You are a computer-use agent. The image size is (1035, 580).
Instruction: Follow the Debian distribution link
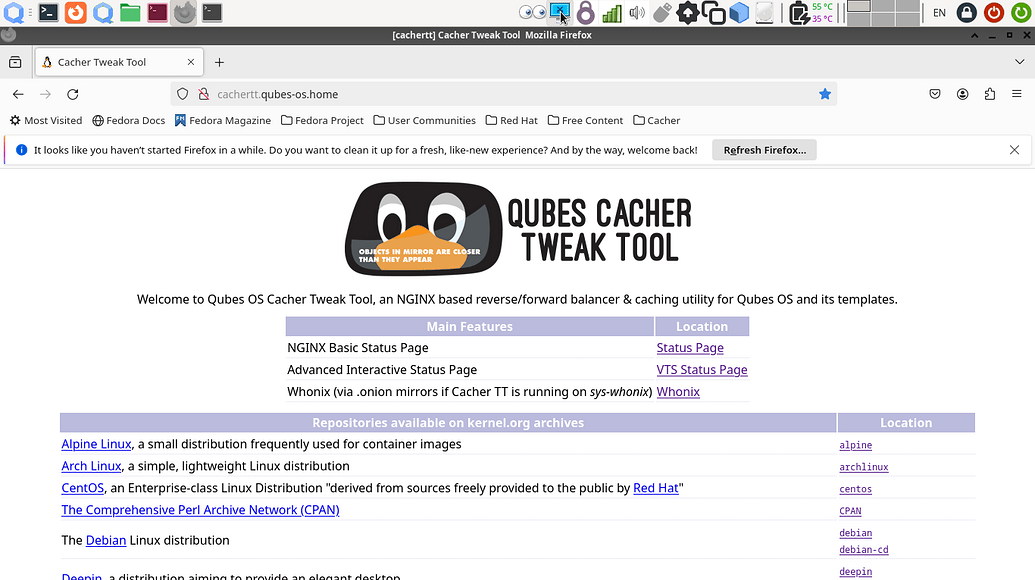click(x=106, y=540)
